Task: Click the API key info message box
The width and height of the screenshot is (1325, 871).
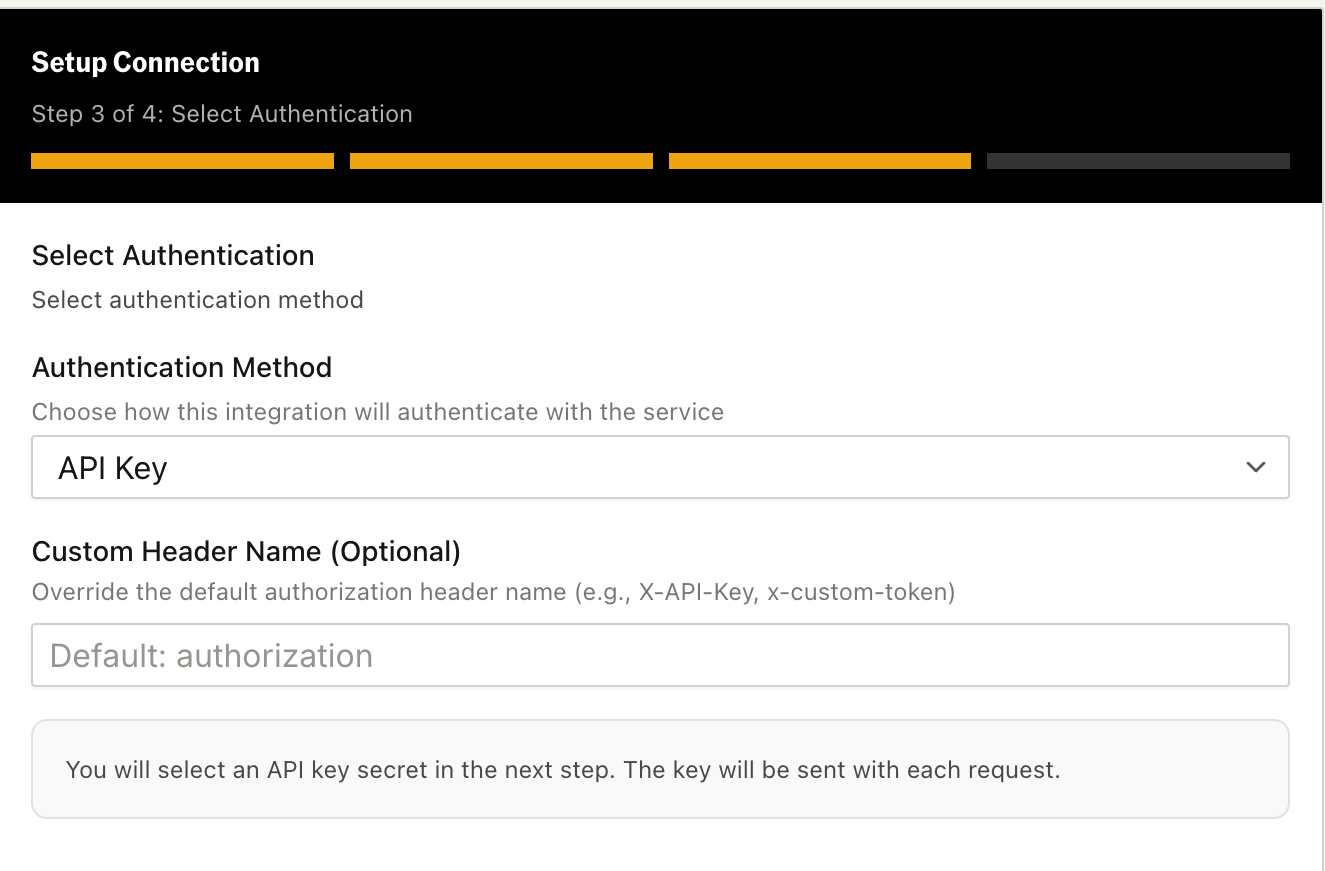Action: pyautogui.click(x=660, y=769)
